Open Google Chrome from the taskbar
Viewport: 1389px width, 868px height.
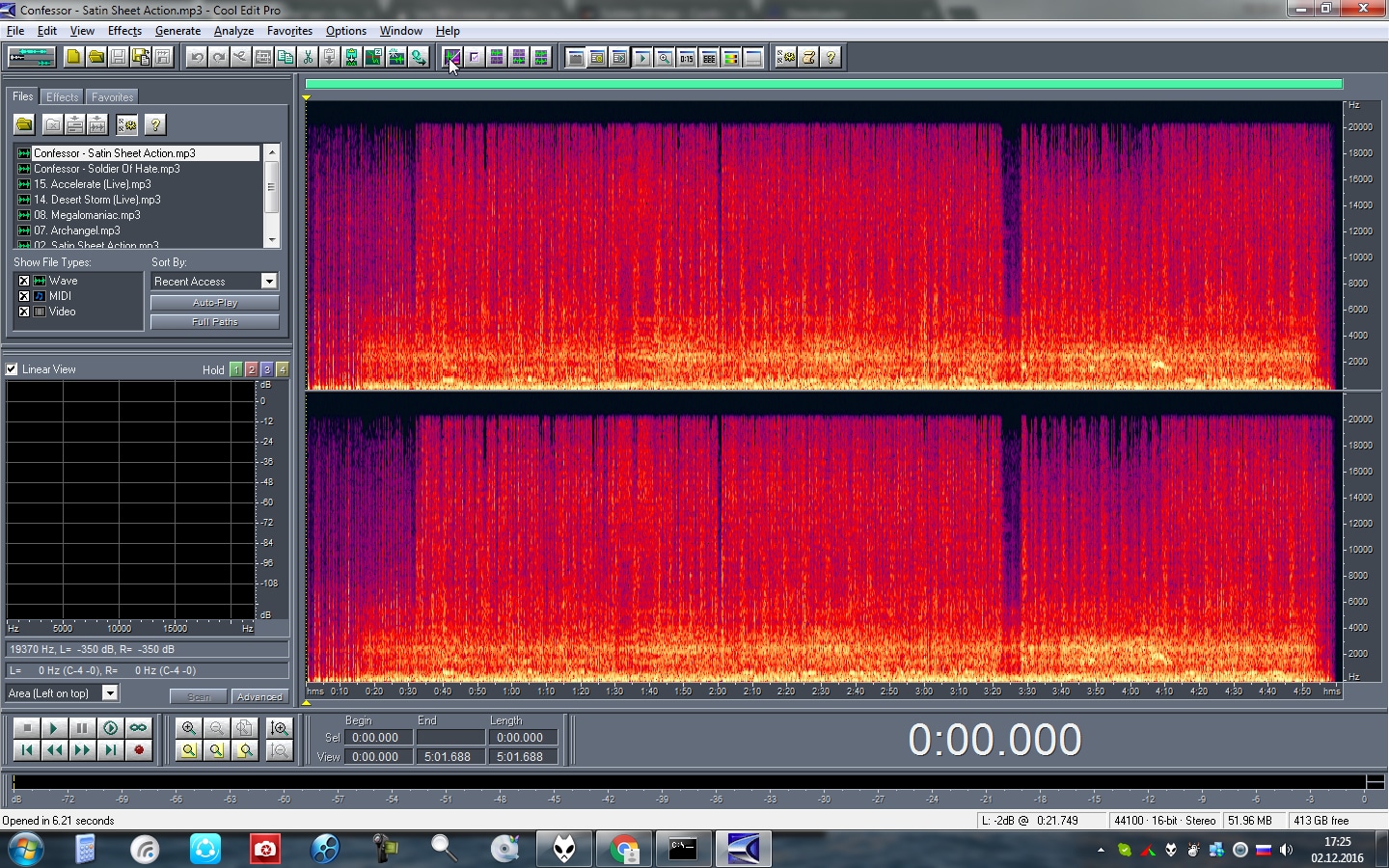(624, 850)
